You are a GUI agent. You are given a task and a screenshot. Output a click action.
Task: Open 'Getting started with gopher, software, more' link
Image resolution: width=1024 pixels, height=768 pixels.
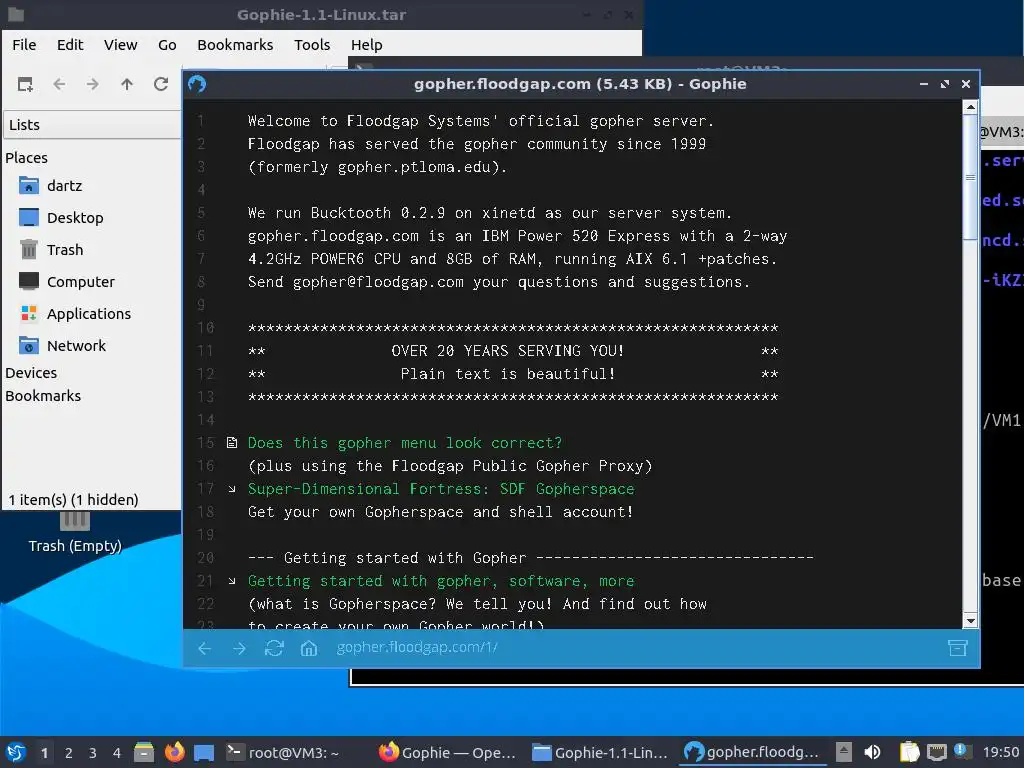point(441,581)
